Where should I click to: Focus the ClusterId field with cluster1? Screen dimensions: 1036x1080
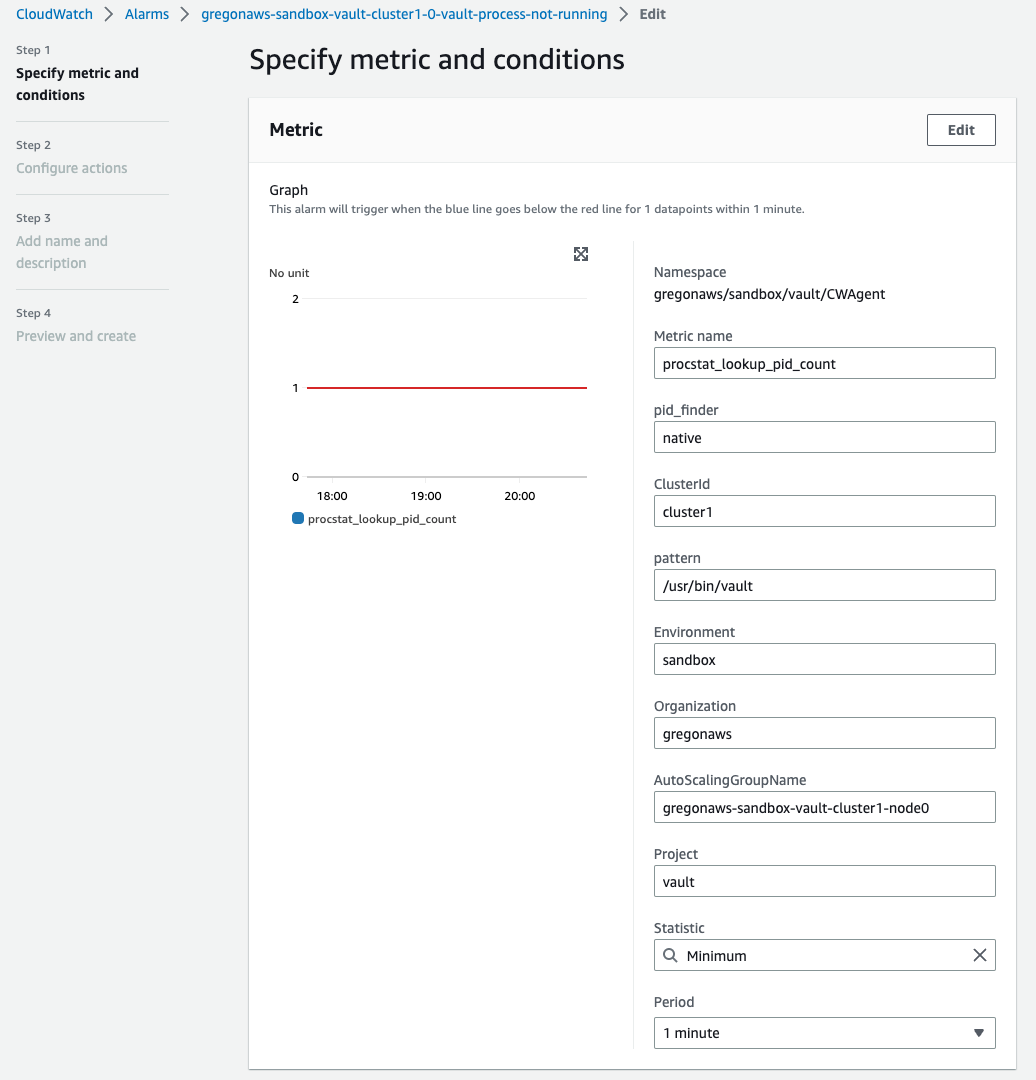[824, 512]
